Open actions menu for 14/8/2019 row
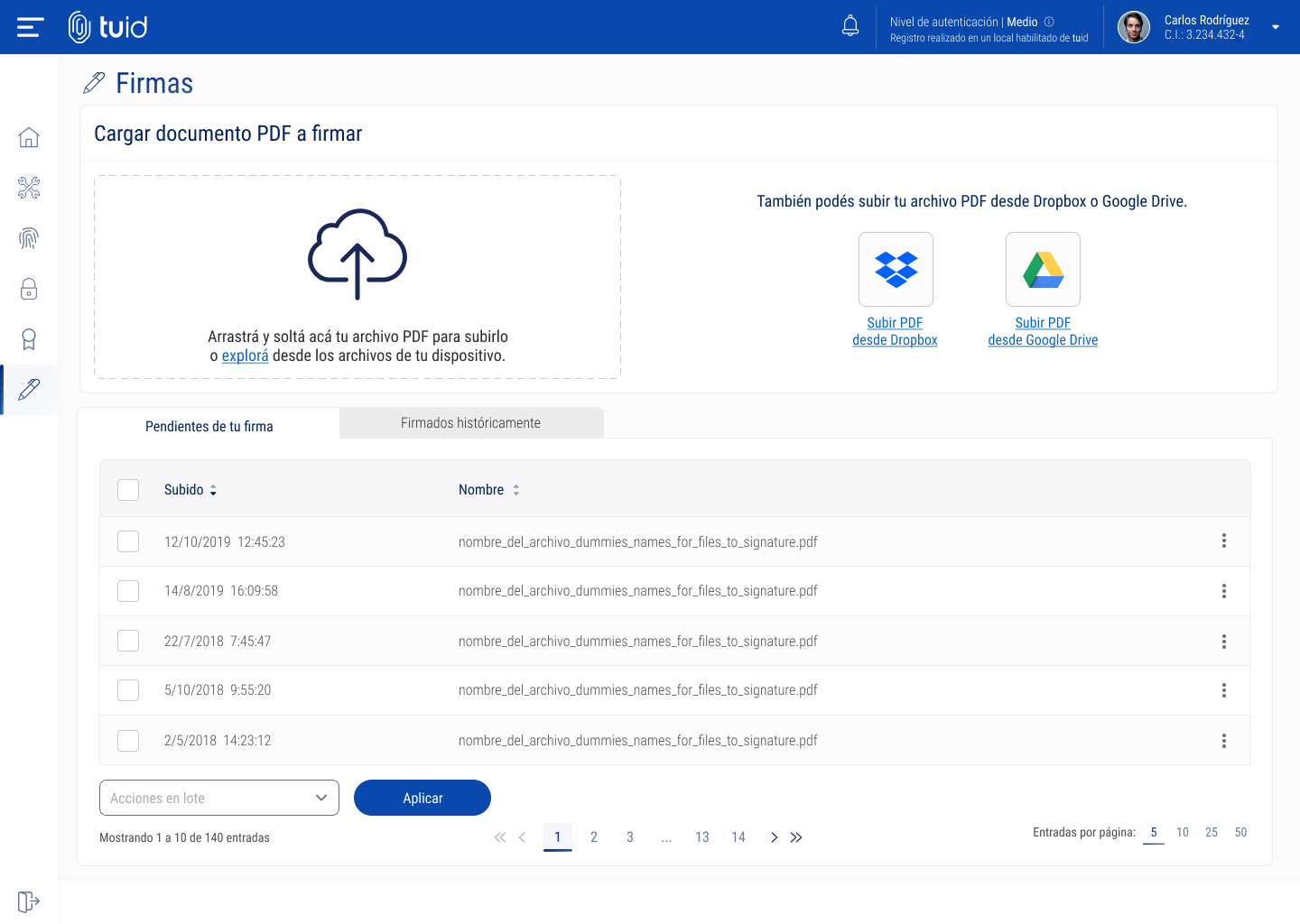This screenshot has width=1300, height=924. pyautogui.click(x=1224, y=591)
